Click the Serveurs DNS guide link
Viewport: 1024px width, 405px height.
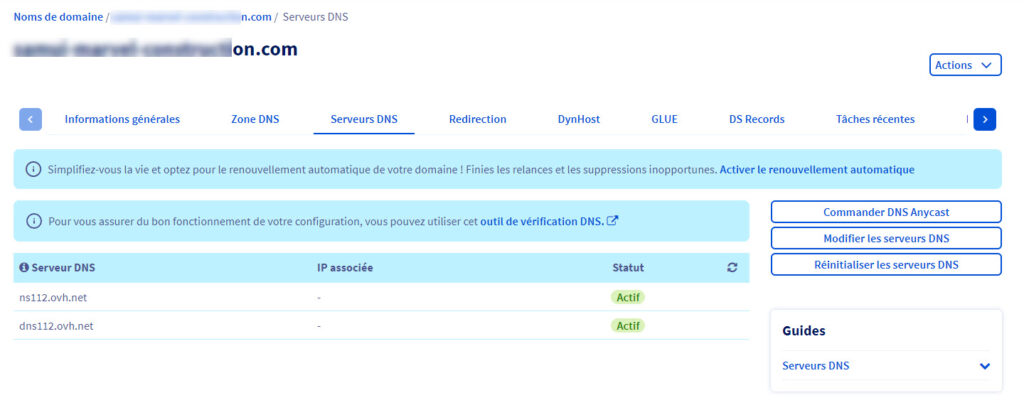(816, 366)
